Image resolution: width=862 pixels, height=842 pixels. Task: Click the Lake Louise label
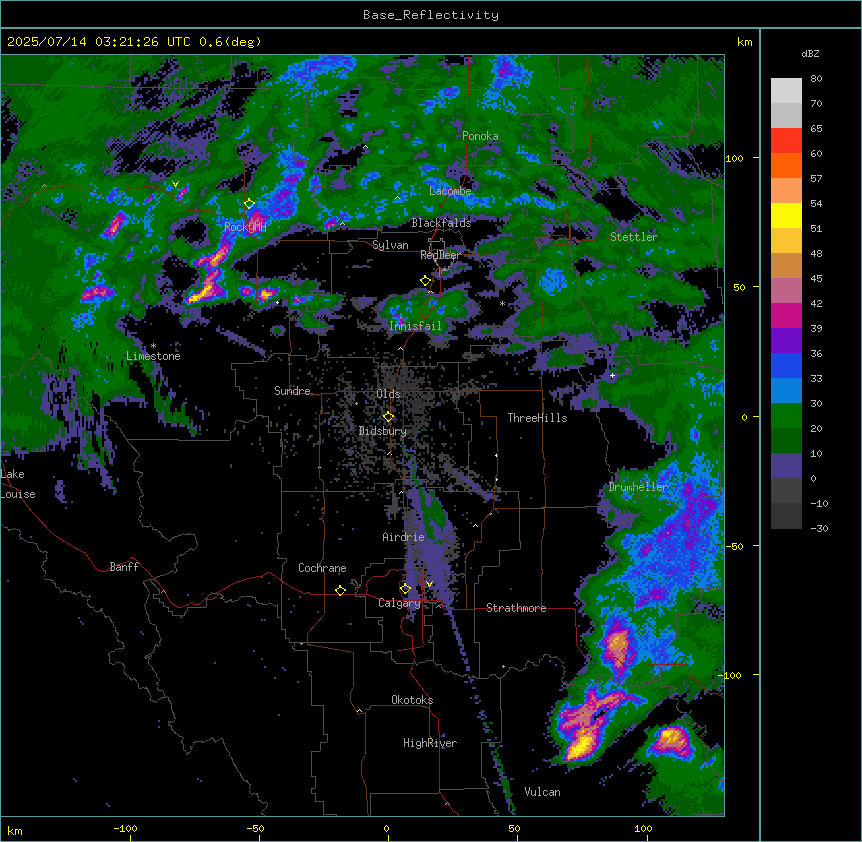pos(18,484)
